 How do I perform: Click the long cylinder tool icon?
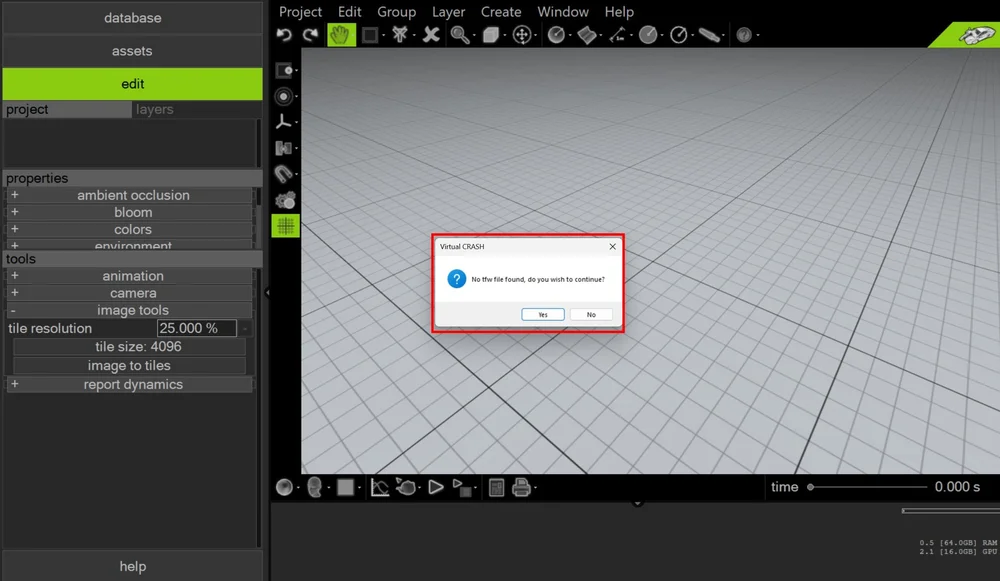coord(709,34)
